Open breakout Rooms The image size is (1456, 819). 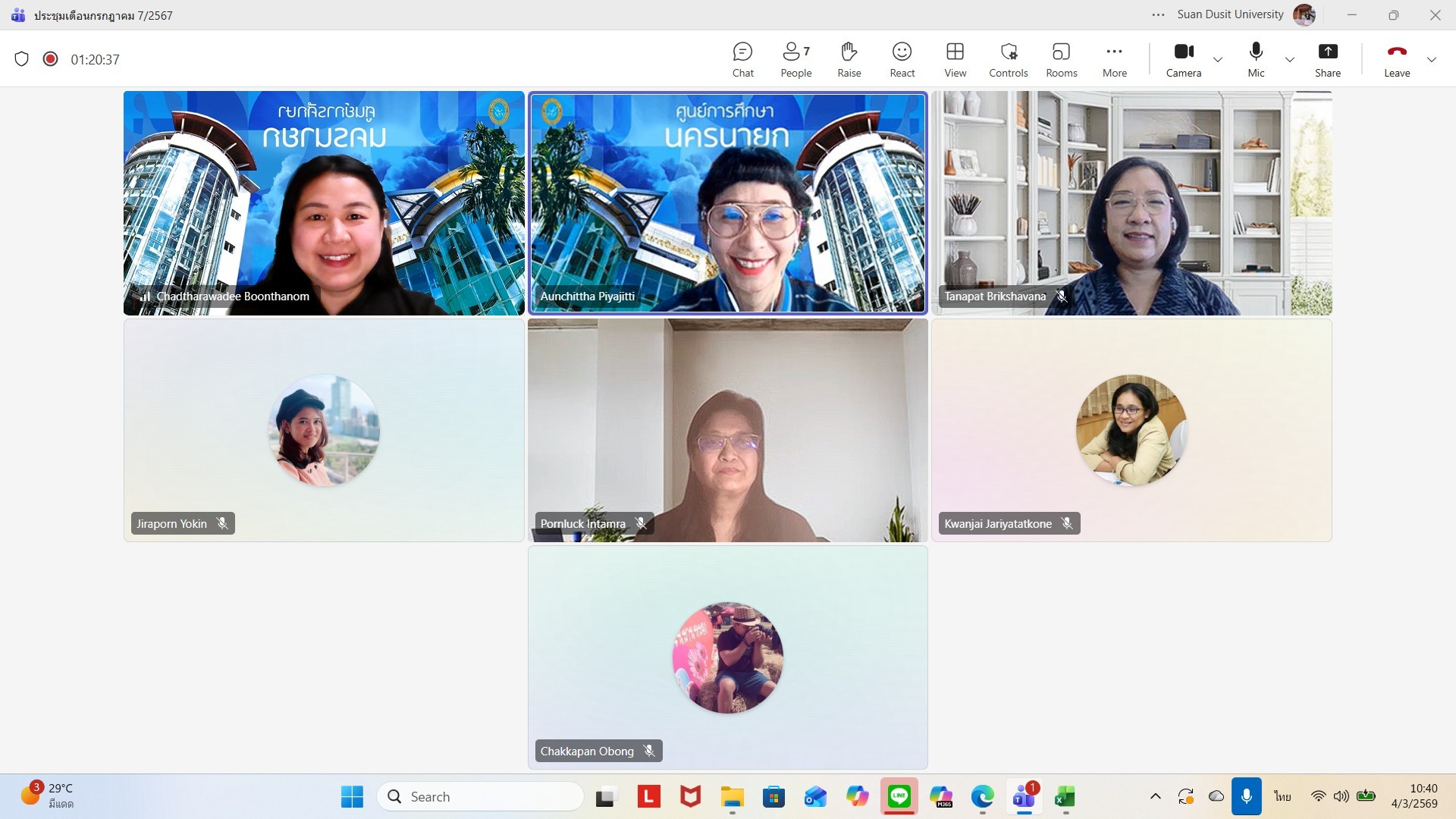point(1061,59)
